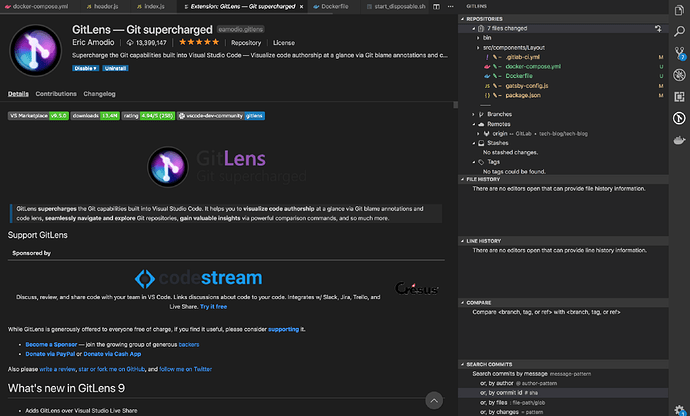Click the rating 4.94/5 badge
The image size is (690, 416).
click(x=148, y=116)
